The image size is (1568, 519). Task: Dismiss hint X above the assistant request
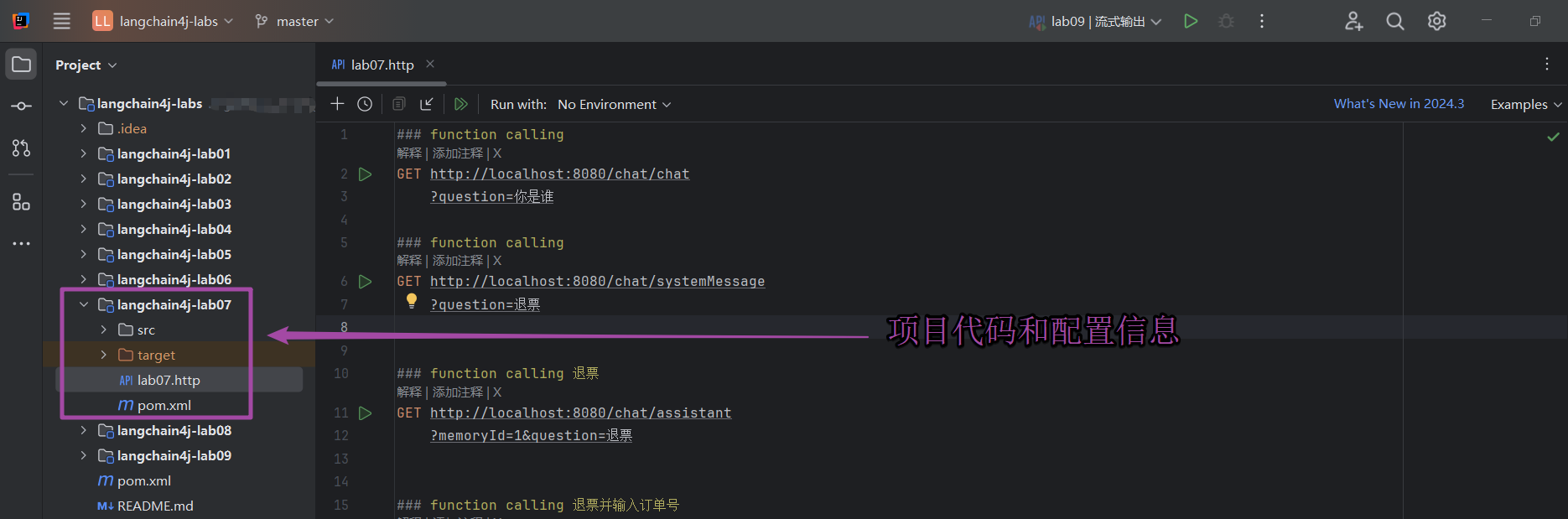[x=497, y=392]
